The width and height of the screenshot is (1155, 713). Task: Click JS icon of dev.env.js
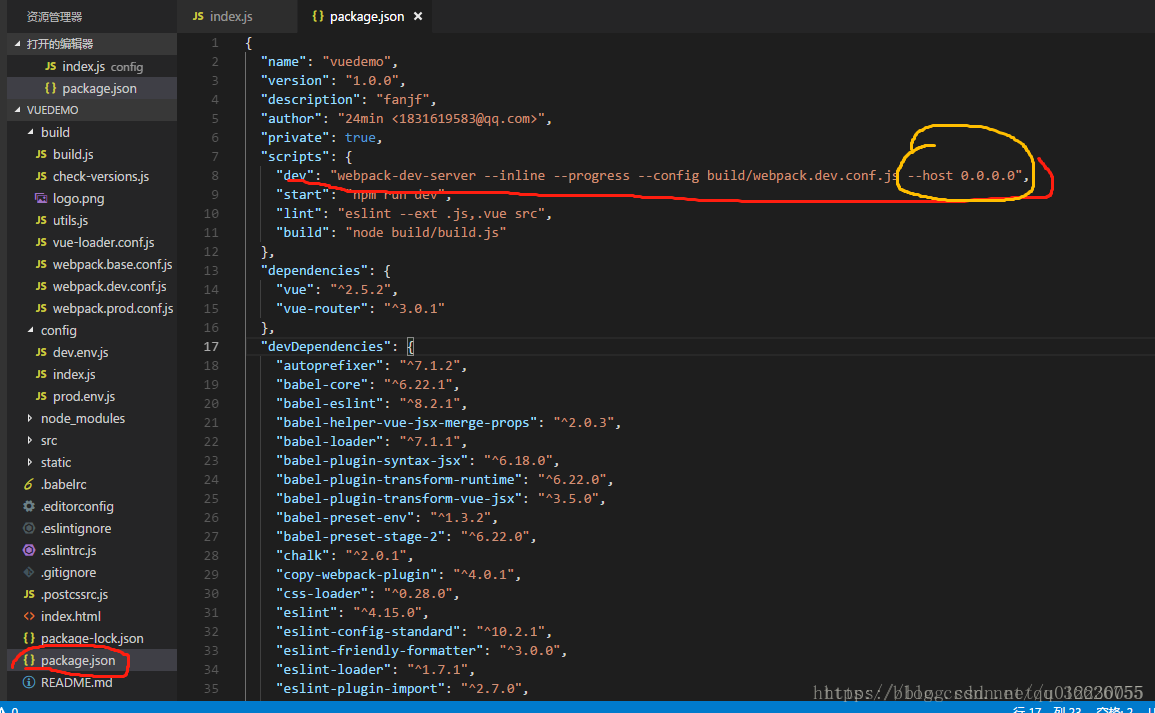41,352
